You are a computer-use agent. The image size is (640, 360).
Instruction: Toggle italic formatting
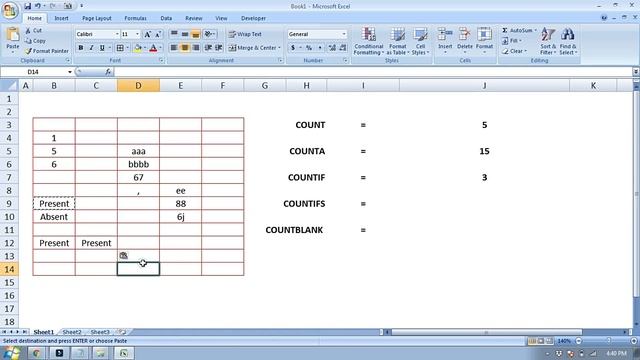coord(91,48)
